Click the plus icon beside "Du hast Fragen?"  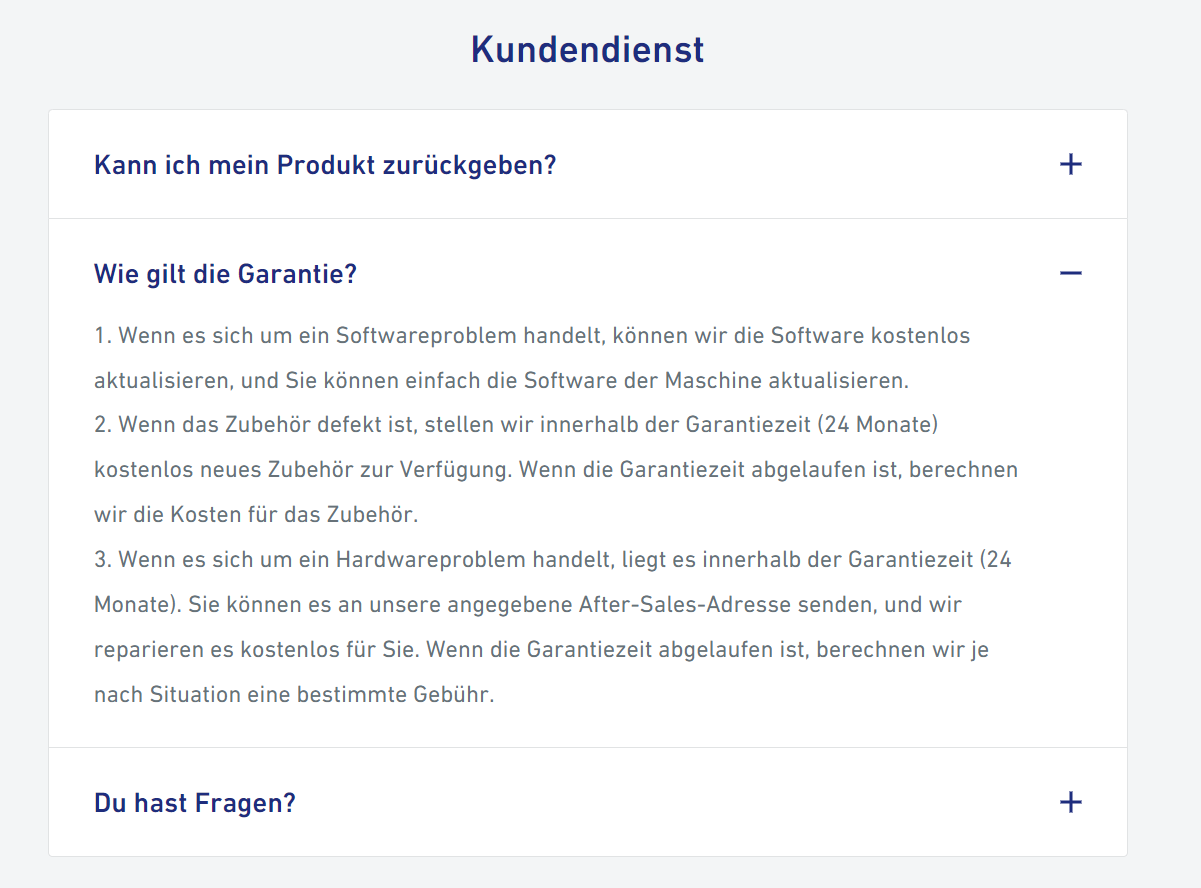point(1070,802)
